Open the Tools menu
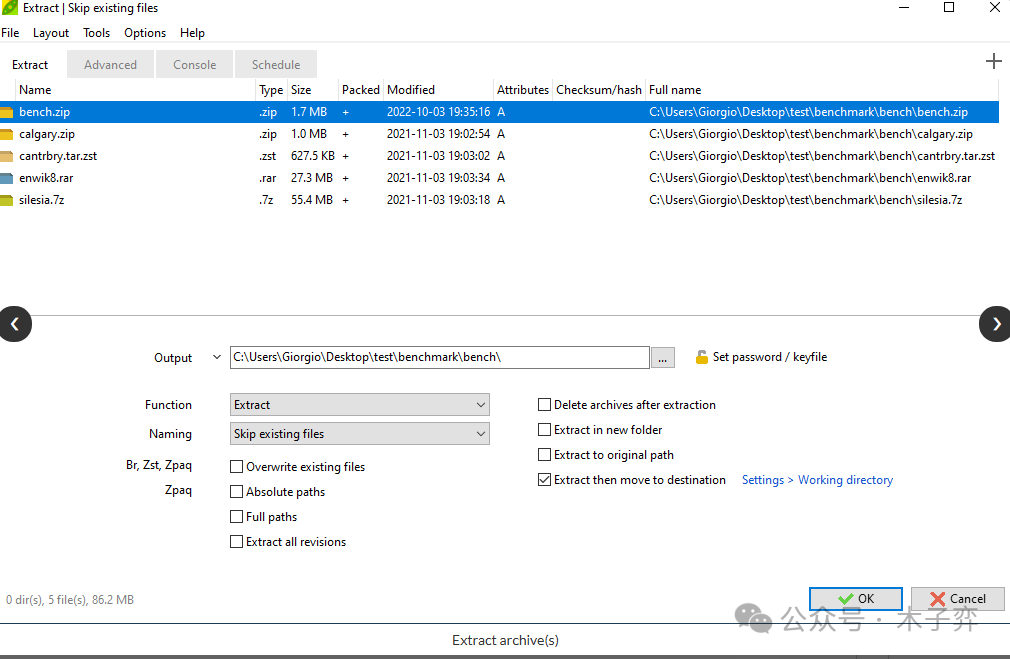 click(x=97, y=33)
